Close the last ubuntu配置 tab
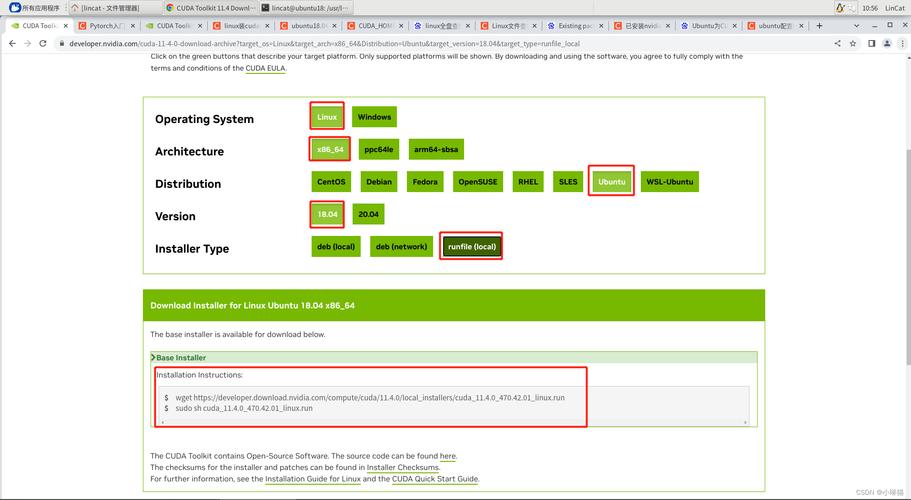 click(802, 26)
